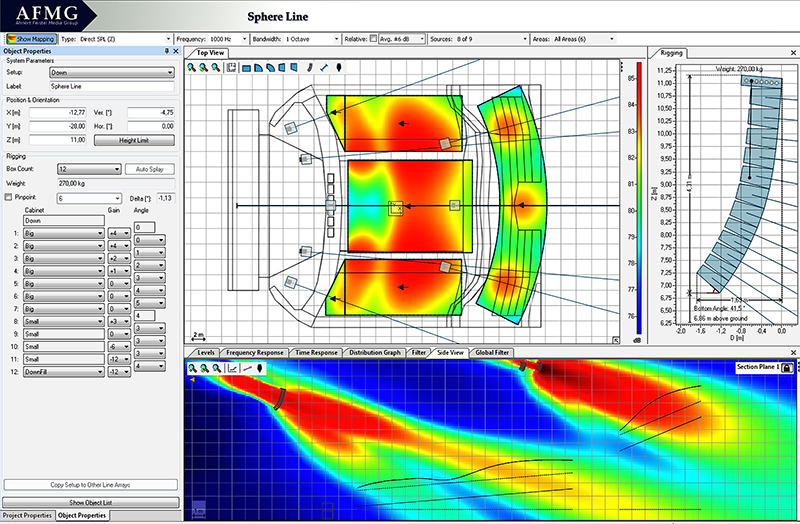
Task: Click Copy Setup to Other Line Arrays
Action: [x=91, y=484]
